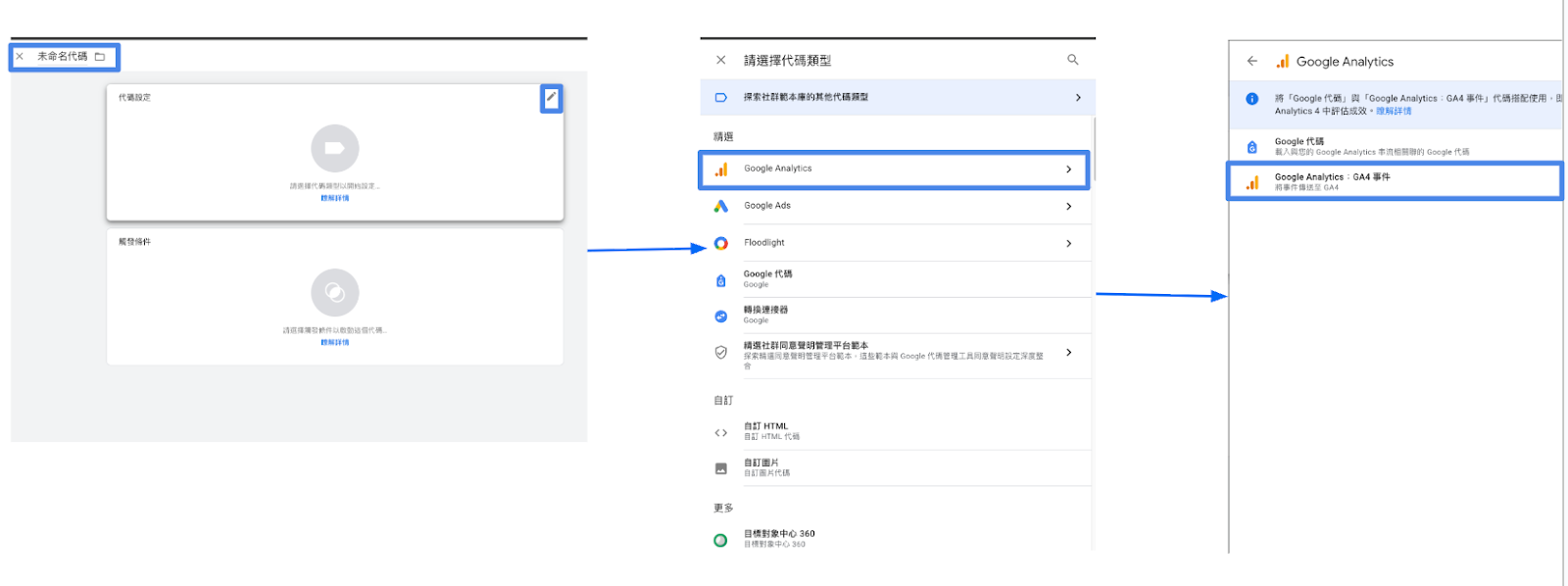The height and width of the screenshot is (586, 1568).
Task: Expand 精選社群同意聲明管理平台範本 chevron
Action: 1069,353
